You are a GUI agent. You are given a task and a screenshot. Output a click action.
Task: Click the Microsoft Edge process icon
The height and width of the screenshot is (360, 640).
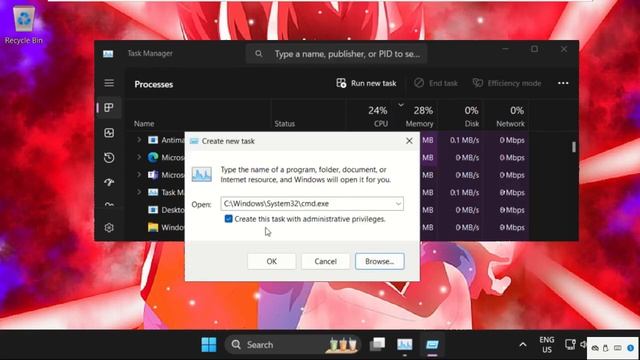point(153,157)
